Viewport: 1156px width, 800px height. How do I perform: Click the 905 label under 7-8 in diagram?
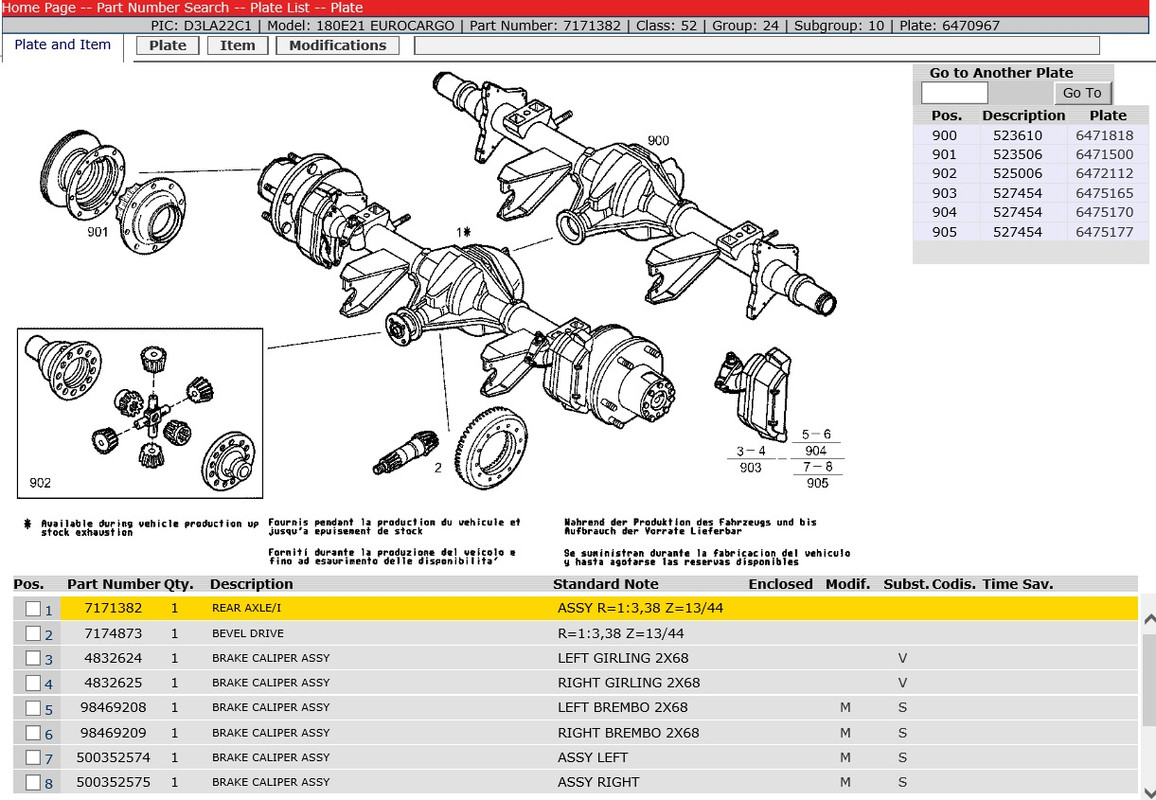818,484
